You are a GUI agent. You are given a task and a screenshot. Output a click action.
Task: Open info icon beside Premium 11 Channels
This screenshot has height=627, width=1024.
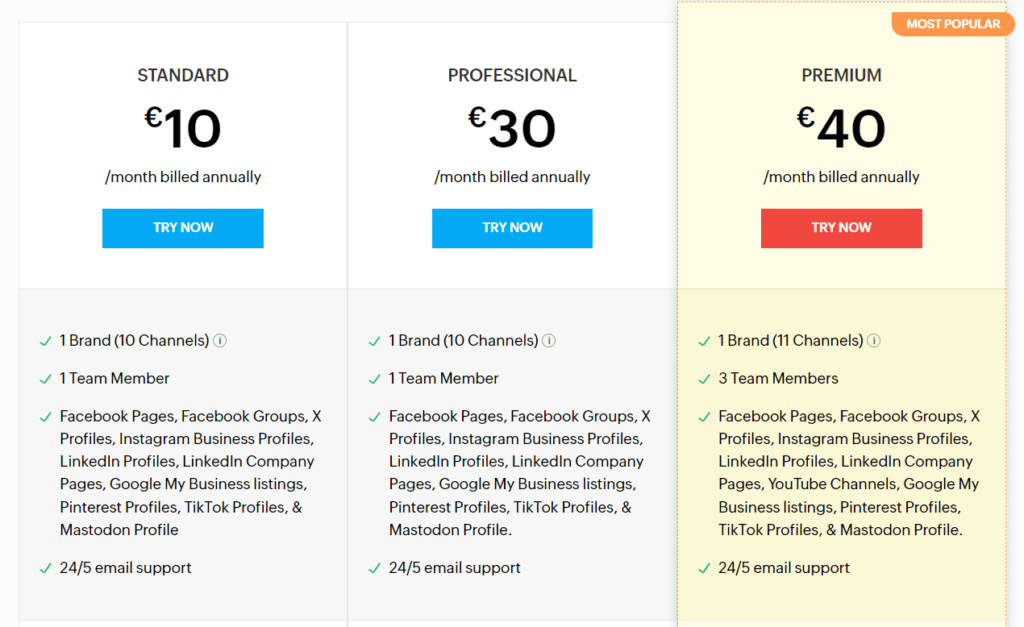874,340
